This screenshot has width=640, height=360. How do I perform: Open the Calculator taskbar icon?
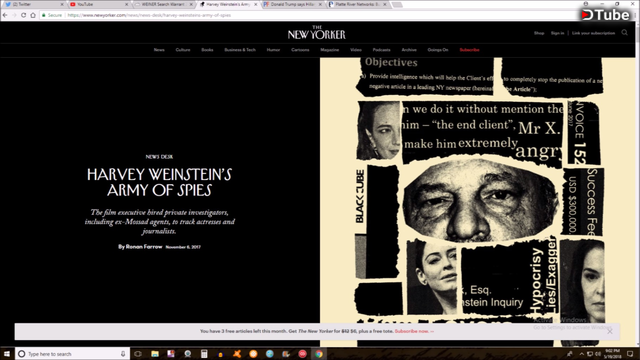204,354
